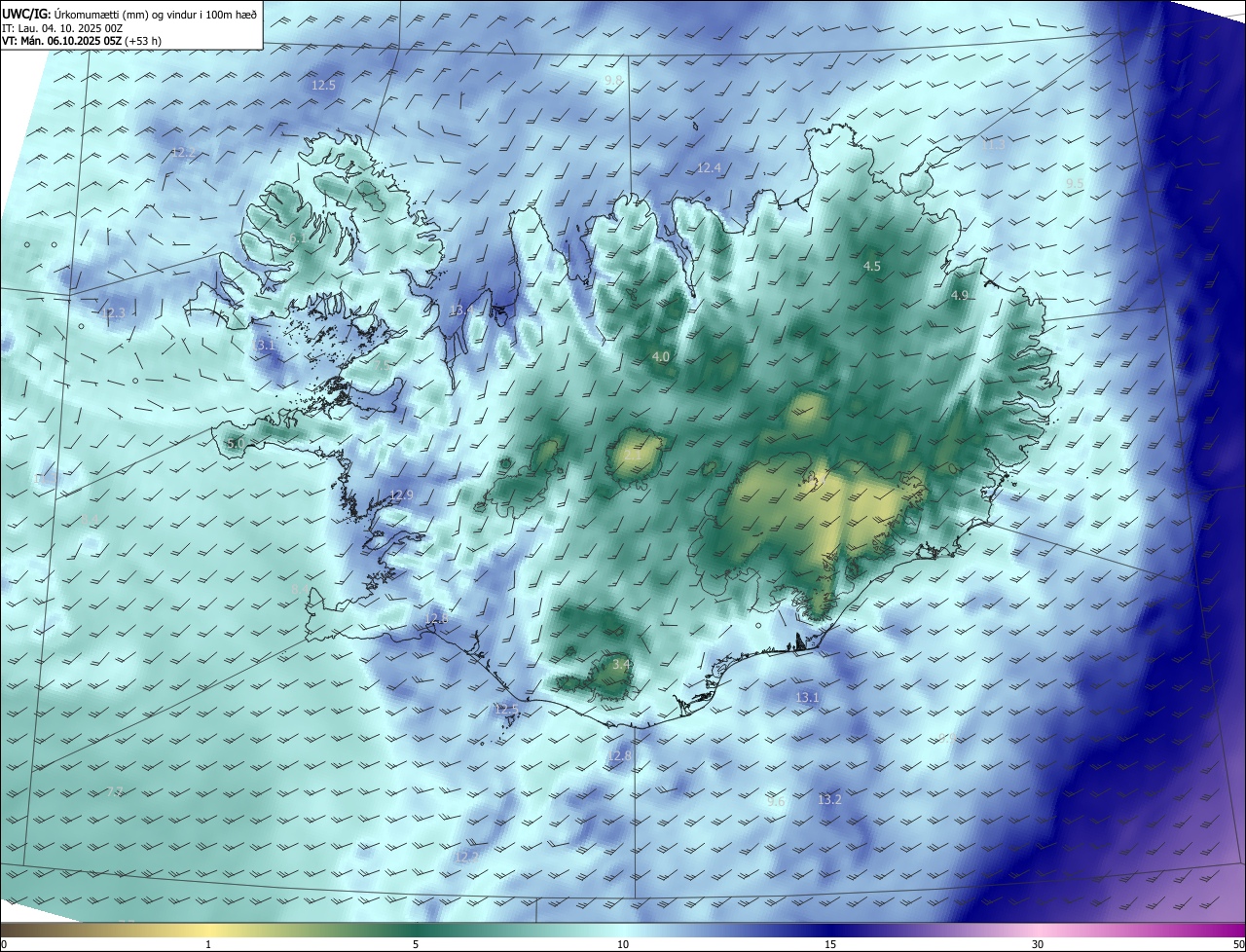Click the 9.8 value label on the map

(613, 80)
